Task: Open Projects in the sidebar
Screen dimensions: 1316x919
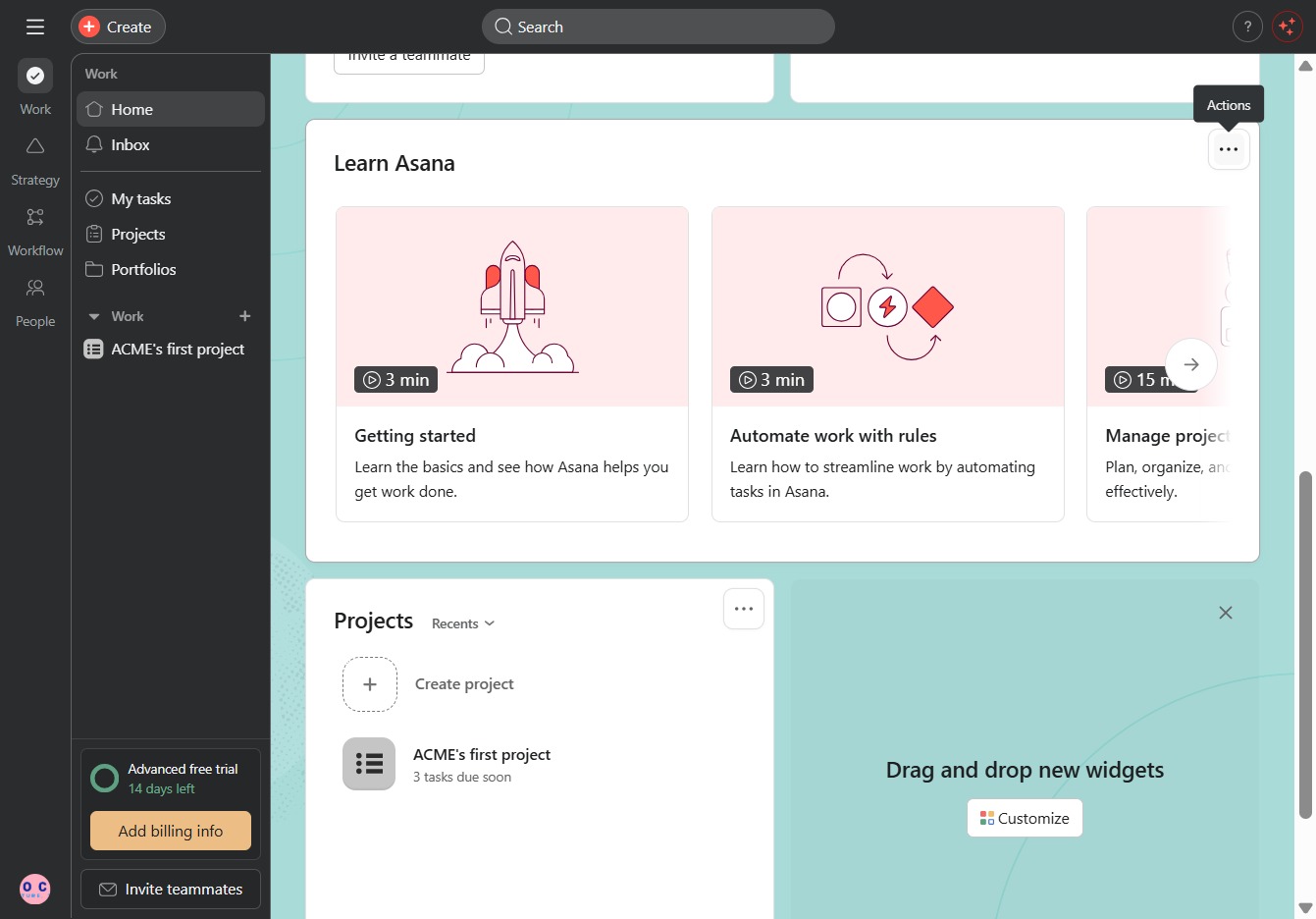Action: 171,234
